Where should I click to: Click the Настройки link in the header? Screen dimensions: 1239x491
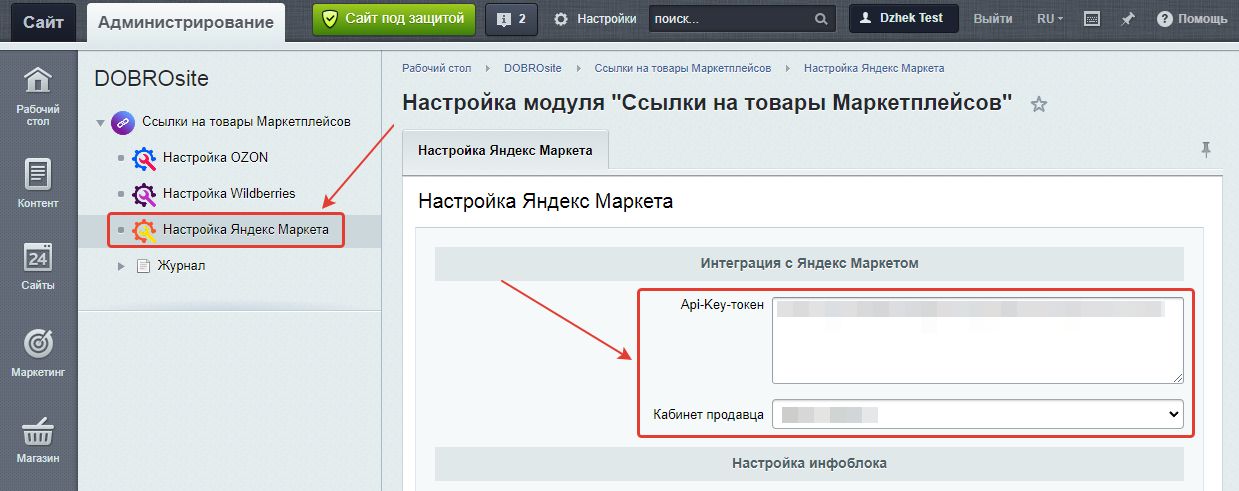point(607,19)
